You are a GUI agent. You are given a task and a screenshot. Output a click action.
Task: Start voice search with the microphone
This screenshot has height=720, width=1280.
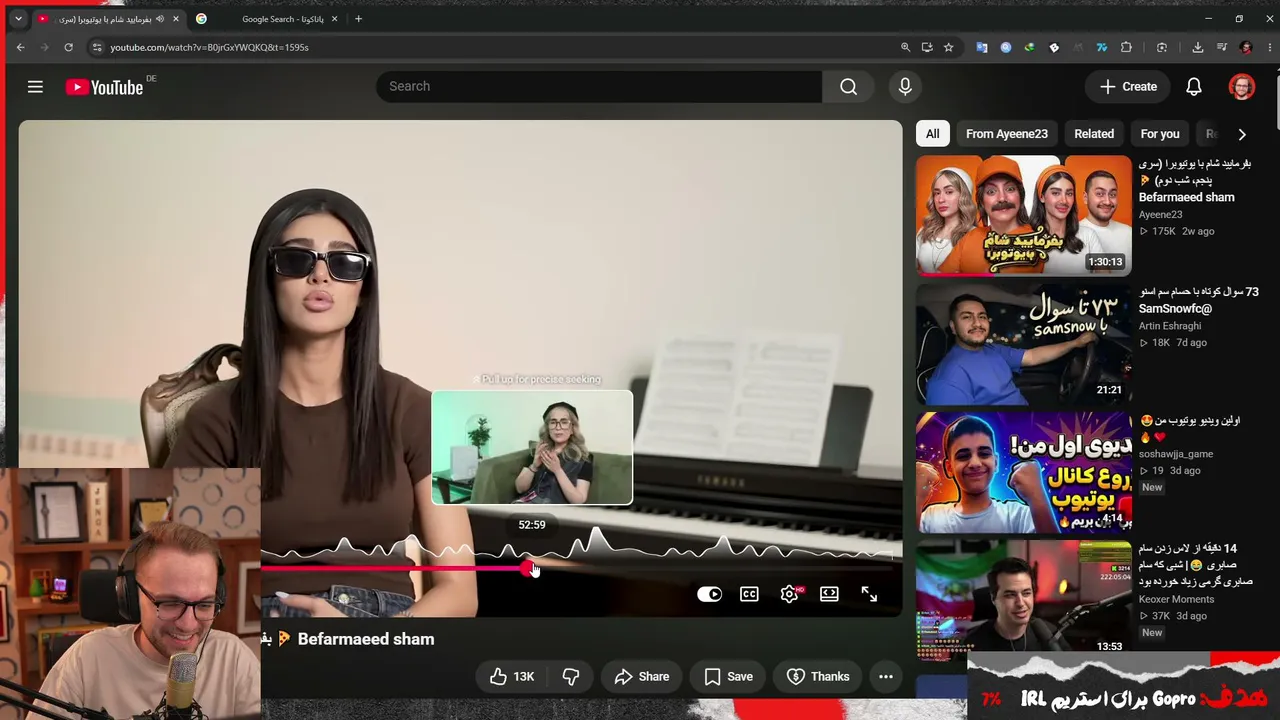(905, 87)
